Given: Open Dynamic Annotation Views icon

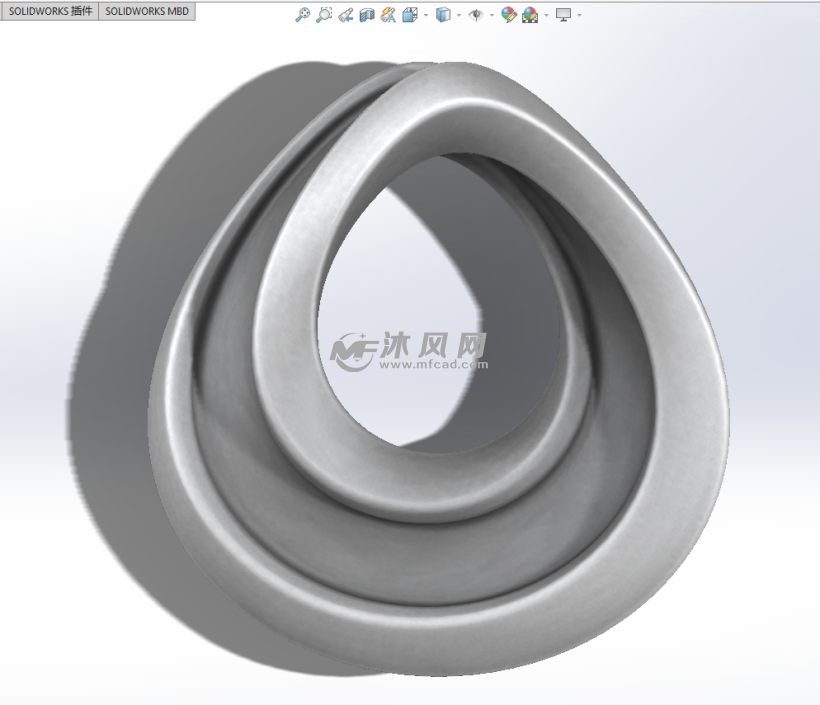Looking at the screenshot, I should point(388,15).
